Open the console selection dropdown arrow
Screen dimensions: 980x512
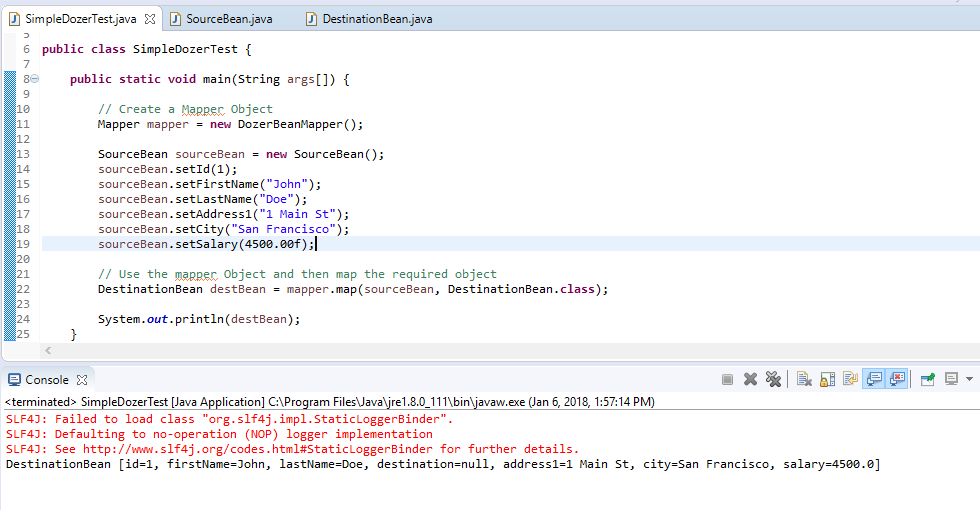pos(969,379)
